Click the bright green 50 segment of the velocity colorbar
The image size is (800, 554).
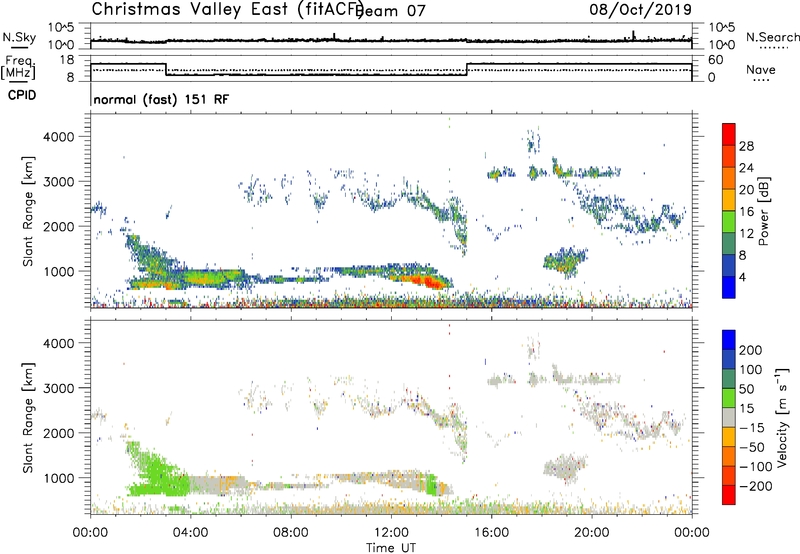[729, 398]
